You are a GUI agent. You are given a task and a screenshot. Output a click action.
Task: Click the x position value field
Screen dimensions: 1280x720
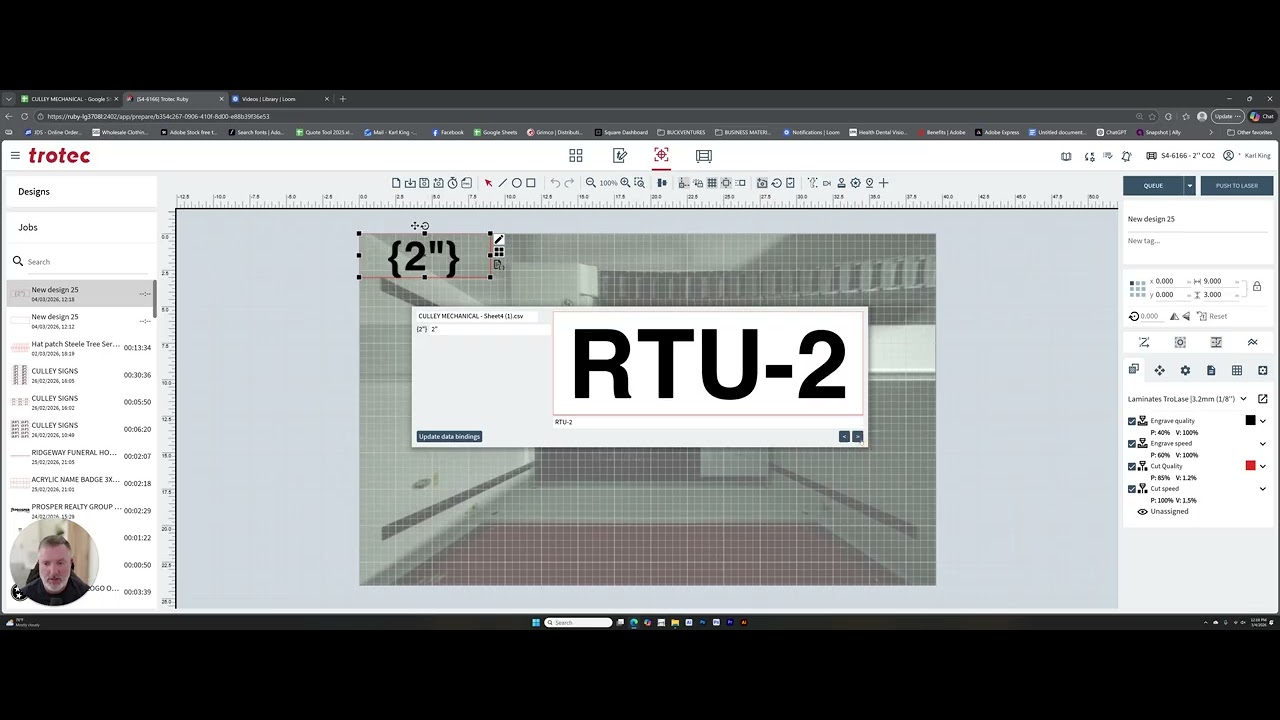coord(1166,281)
